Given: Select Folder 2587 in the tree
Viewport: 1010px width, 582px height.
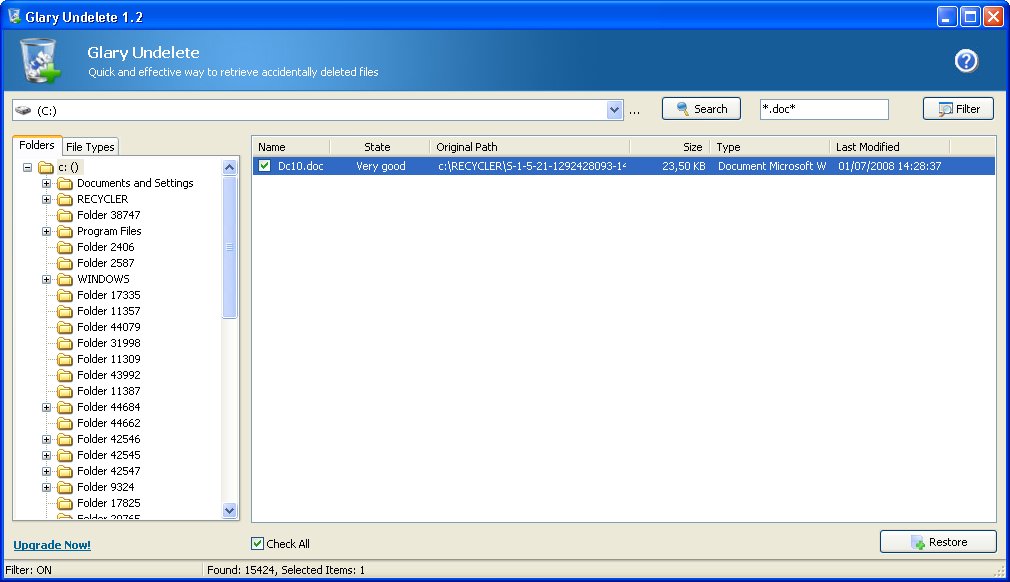Looking at the screenshot, I should pos(106,263).
